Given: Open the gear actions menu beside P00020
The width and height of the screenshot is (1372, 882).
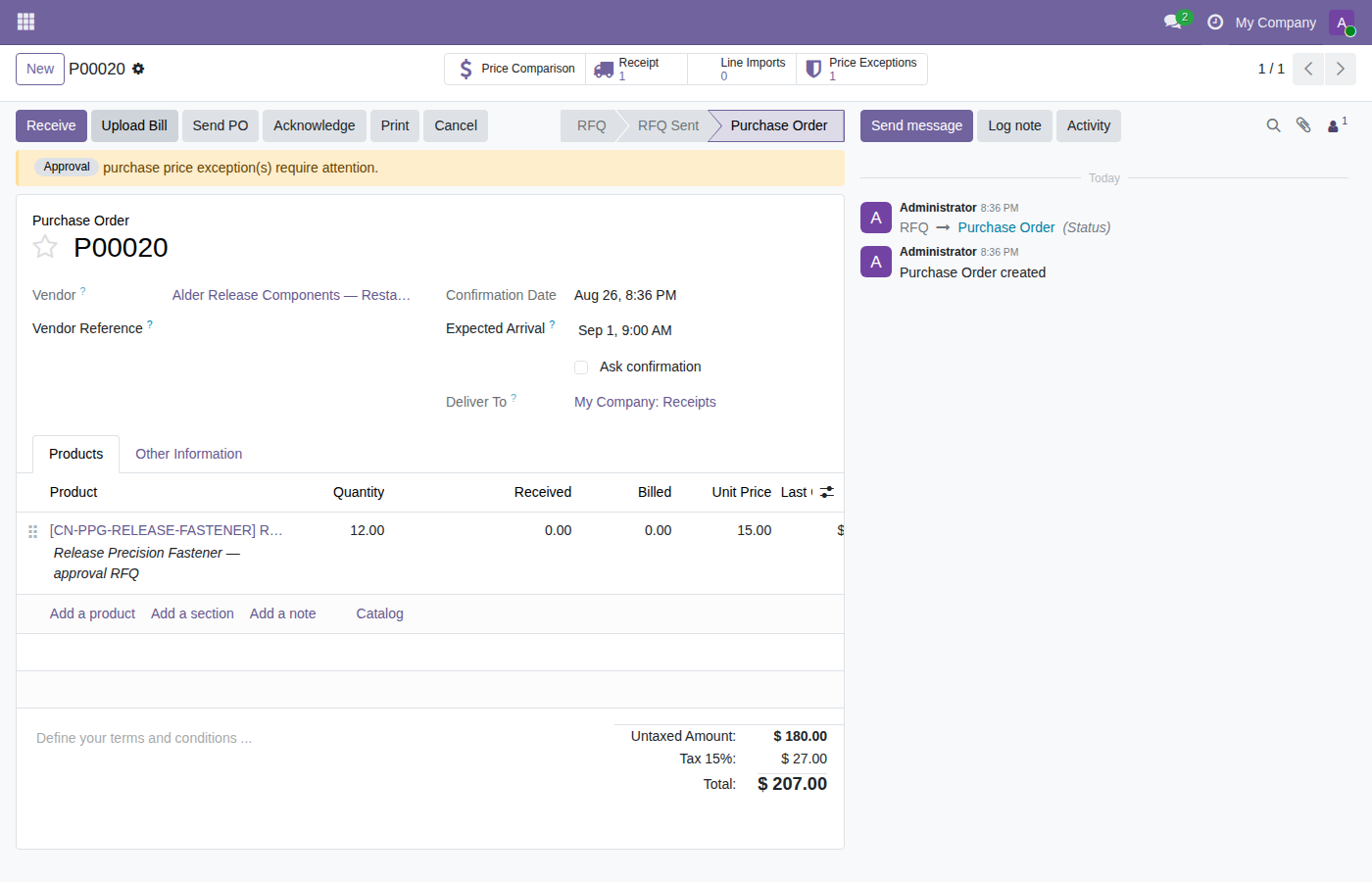Looking at the screenshot, I should point(138,69).
